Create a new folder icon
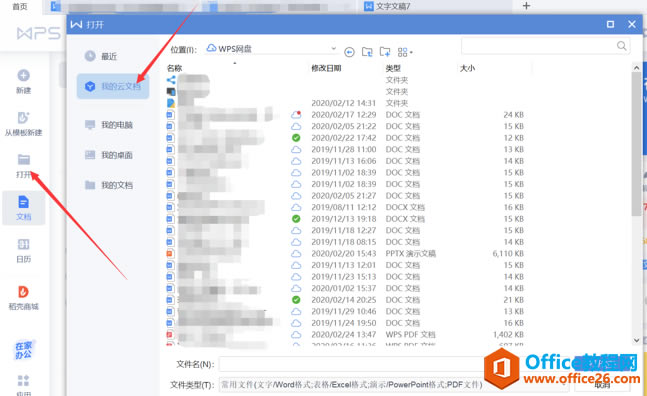Image resolution: width=647 pixels, height=396 pixels. point(385,52)
